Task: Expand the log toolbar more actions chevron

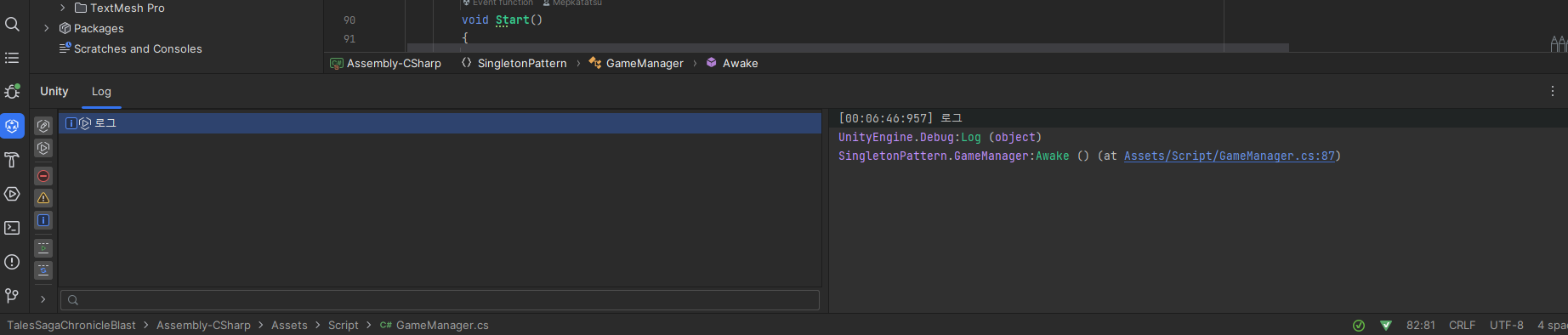Action: pos(43,299)
